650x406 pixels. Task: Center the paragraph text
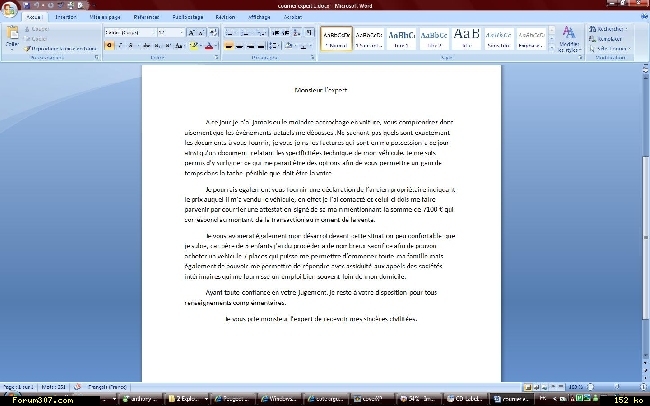[239, 46]
